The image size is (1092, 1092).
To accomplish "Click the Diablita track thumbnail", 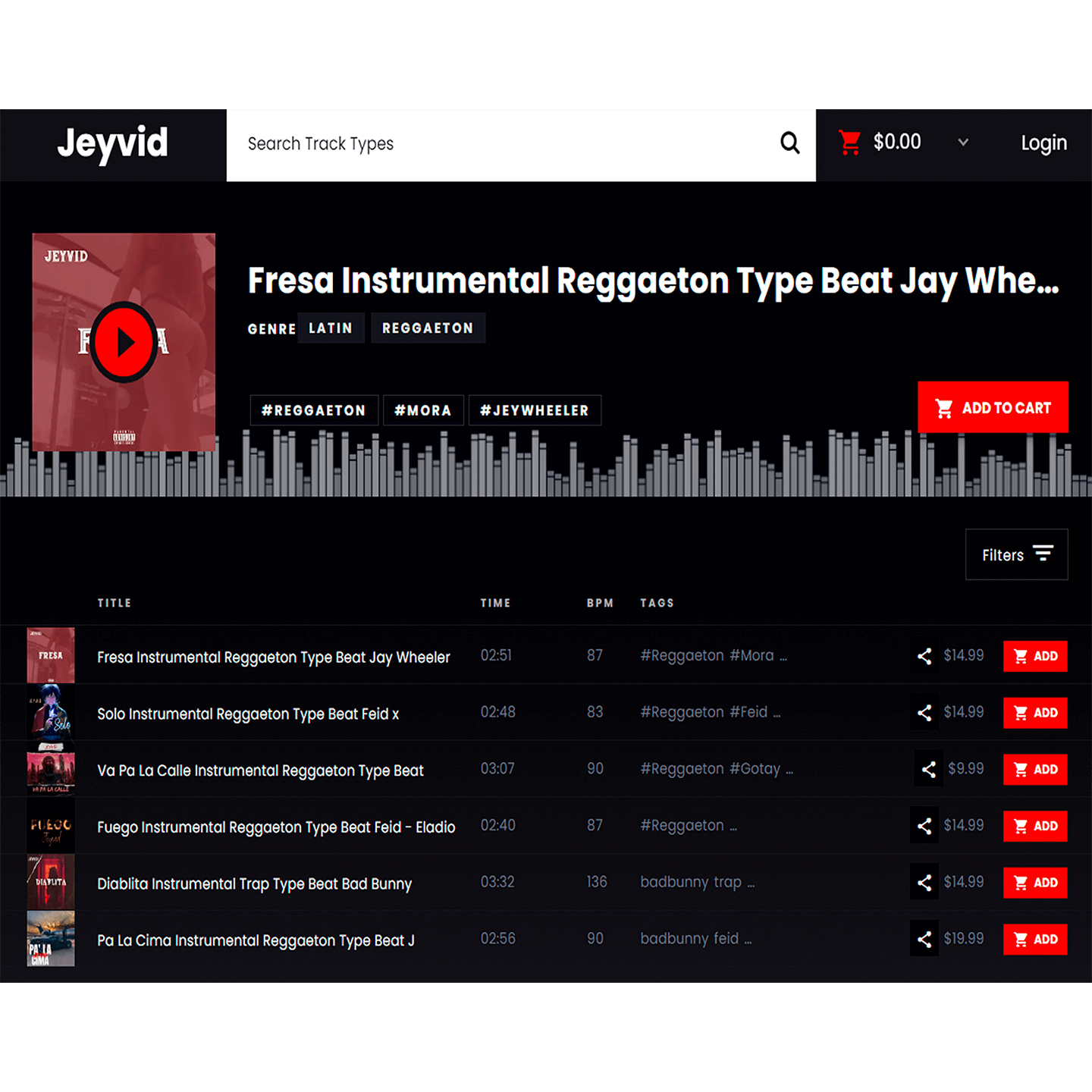I will pyautogui.click(x=51, y=882).
